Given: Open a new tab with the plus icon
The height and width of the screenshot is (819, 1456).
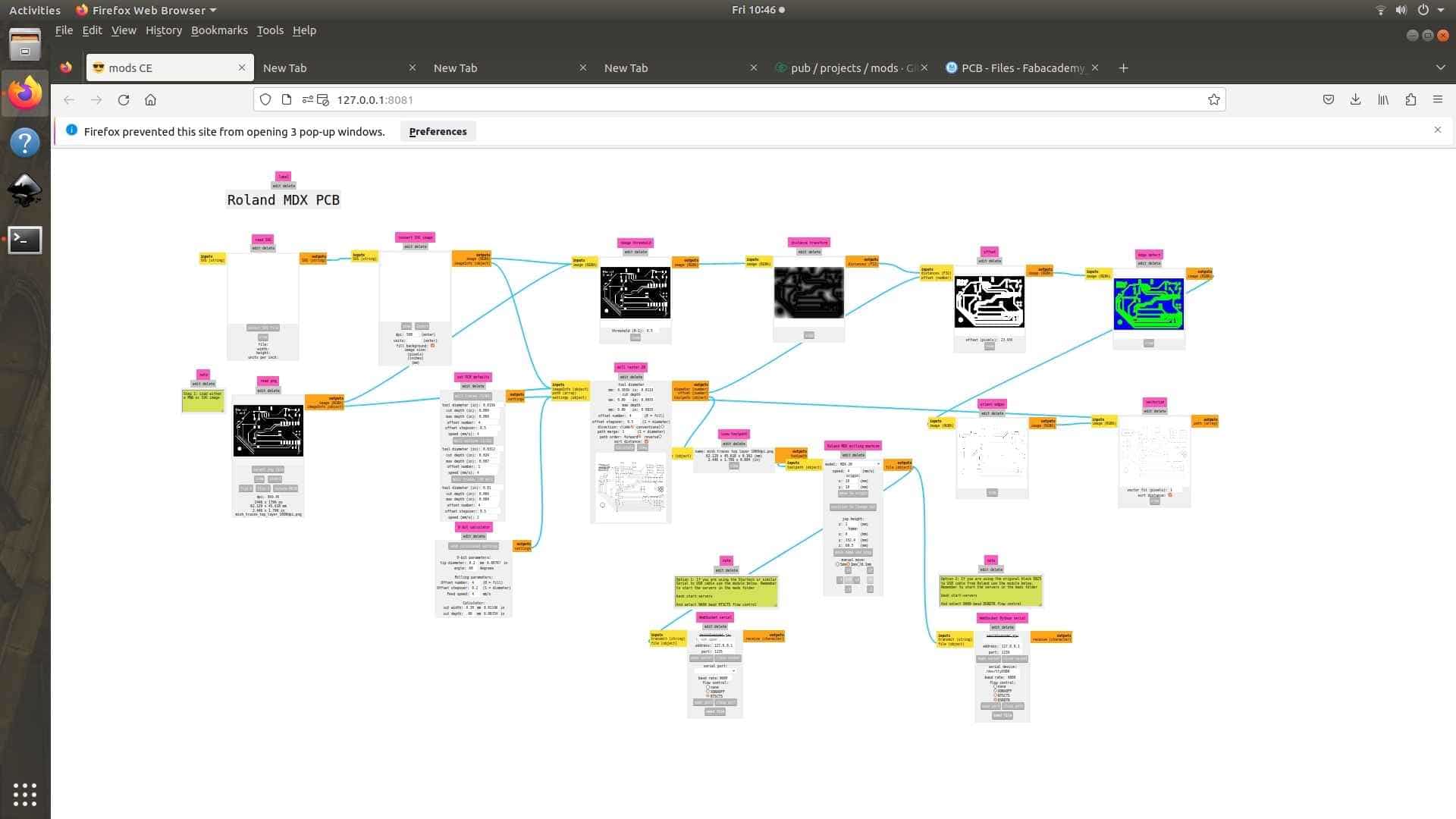Looking at the screenshot, I should (x=1123, y=67).
